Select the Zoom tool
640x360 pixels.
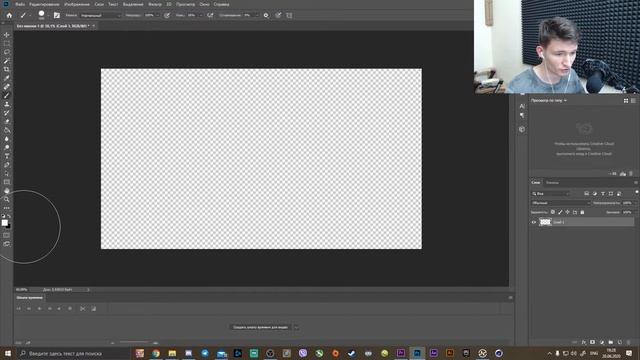coord(7,199)
